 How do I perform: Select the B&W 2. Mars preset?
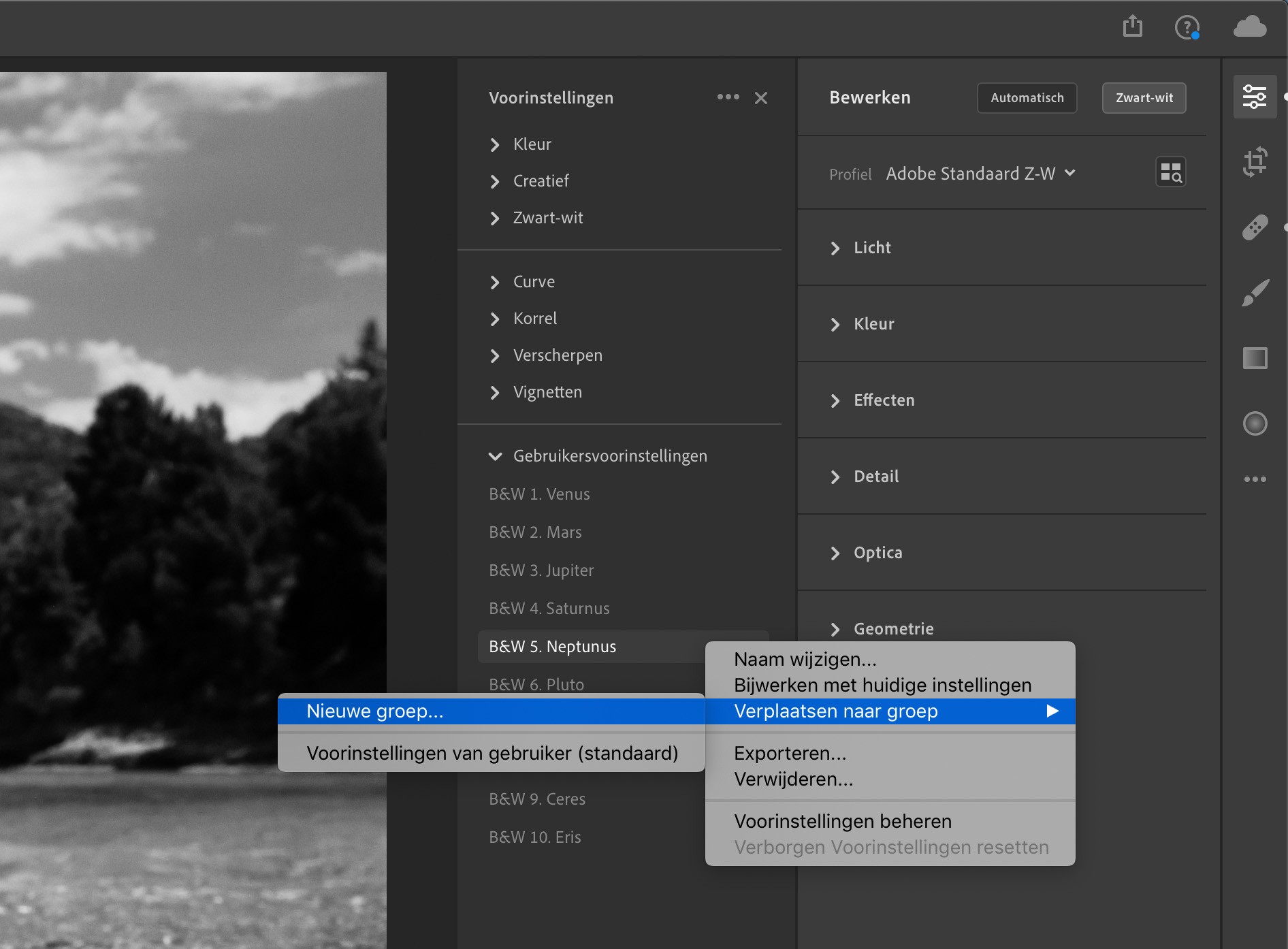pos(535,532)
